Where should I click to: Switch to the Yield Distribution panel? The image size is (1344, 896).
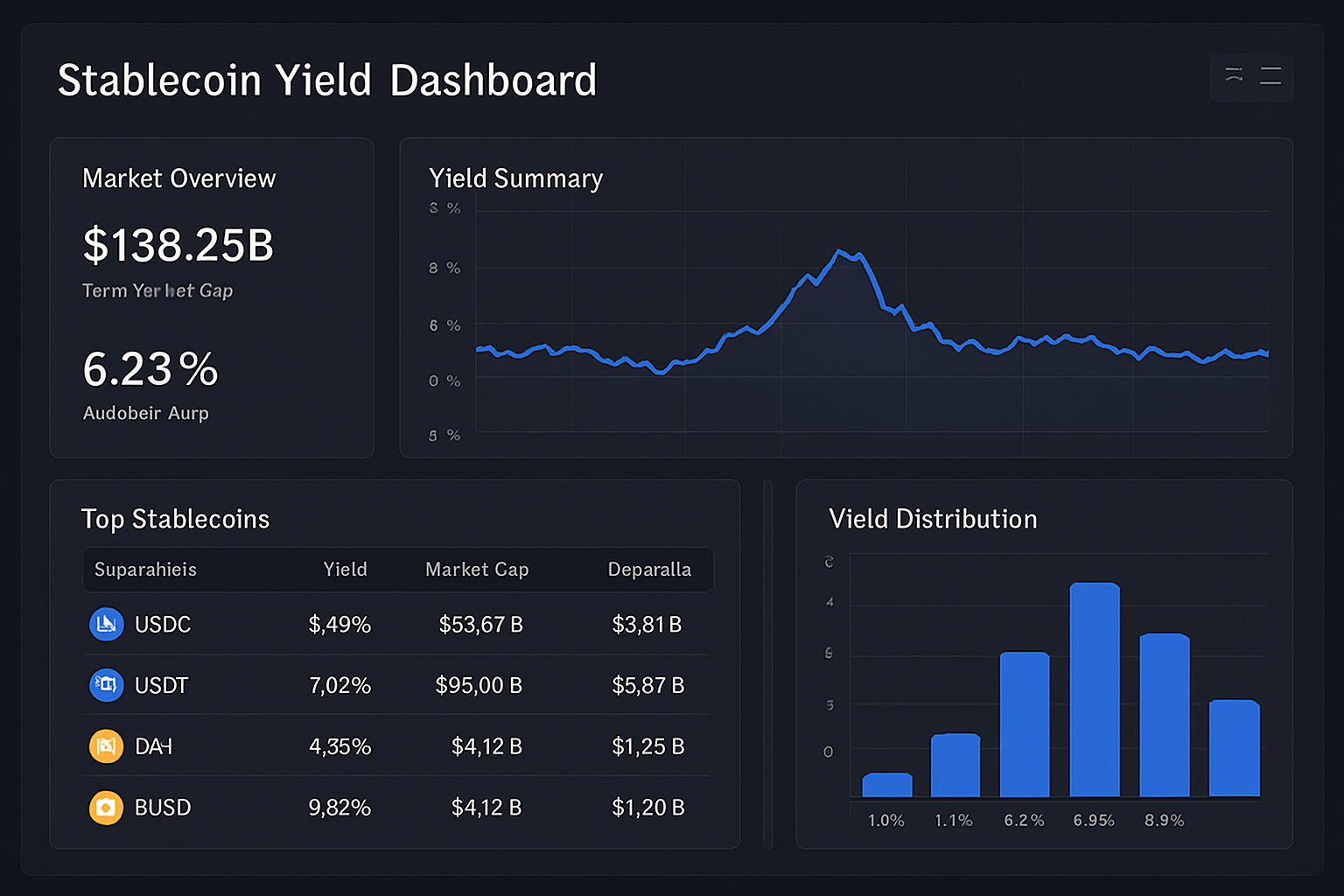click(932, 519)
